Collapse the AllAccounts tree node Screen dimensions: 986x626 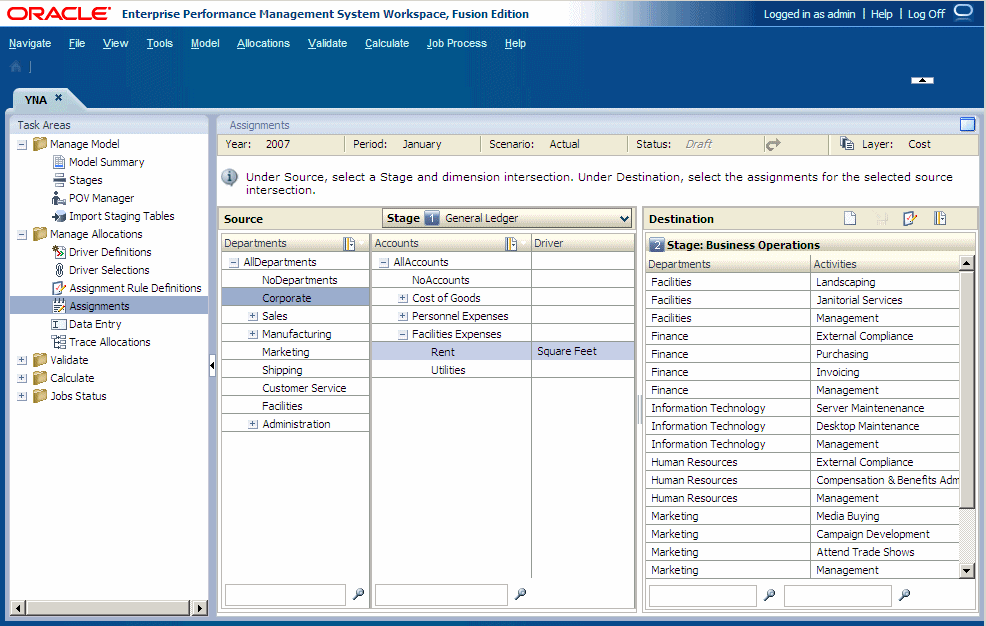[x=382, y=261]
